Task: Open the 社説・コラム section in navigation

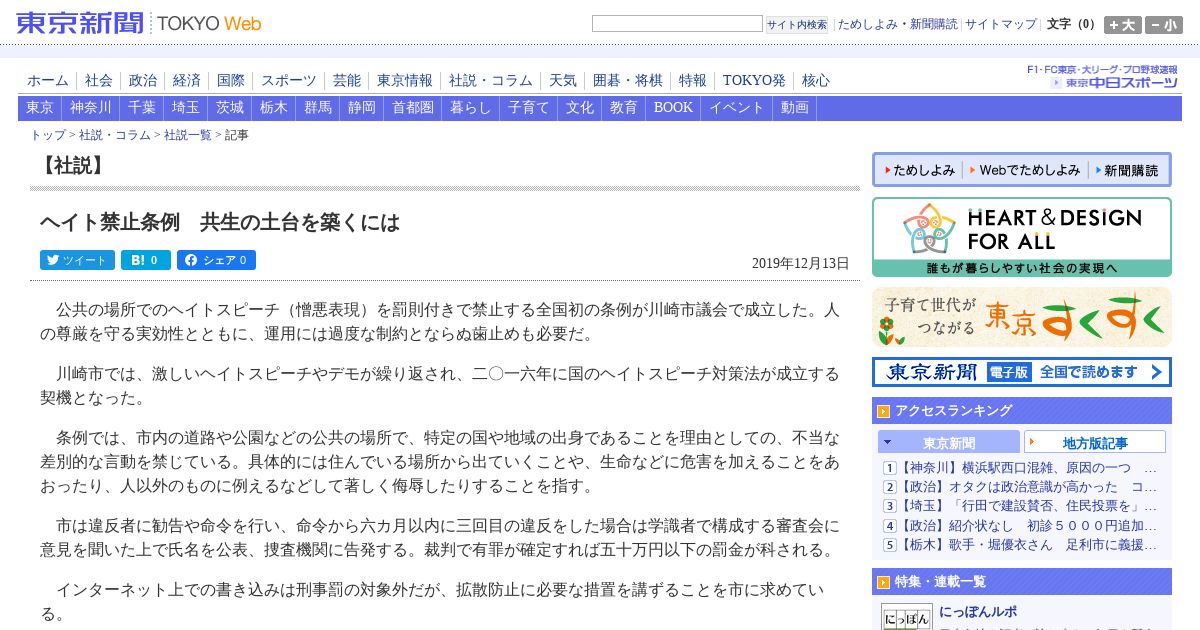Action: coord(491,80)
